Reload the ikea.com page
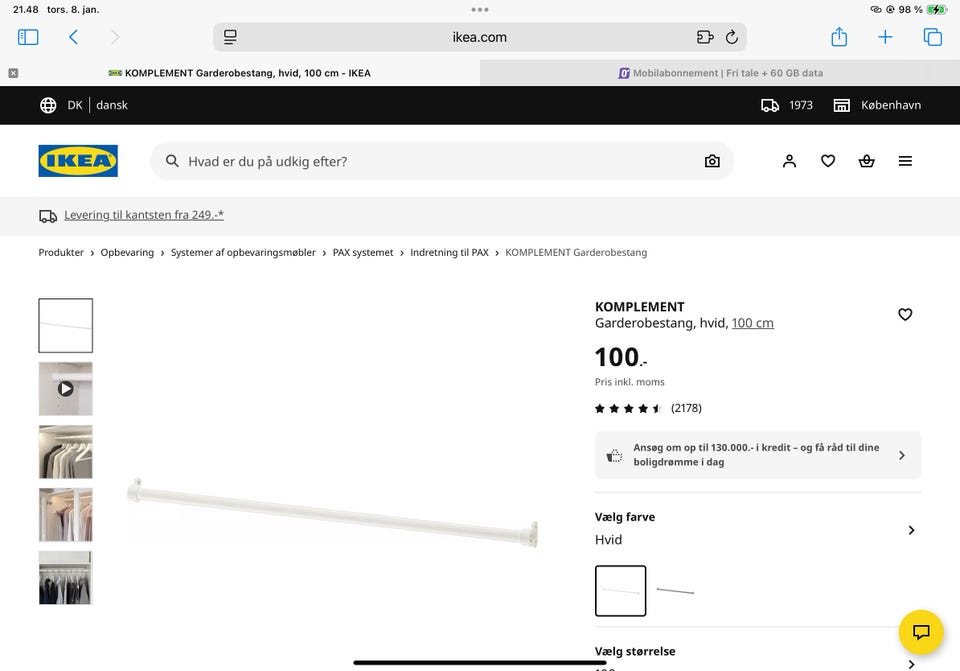 731,37
